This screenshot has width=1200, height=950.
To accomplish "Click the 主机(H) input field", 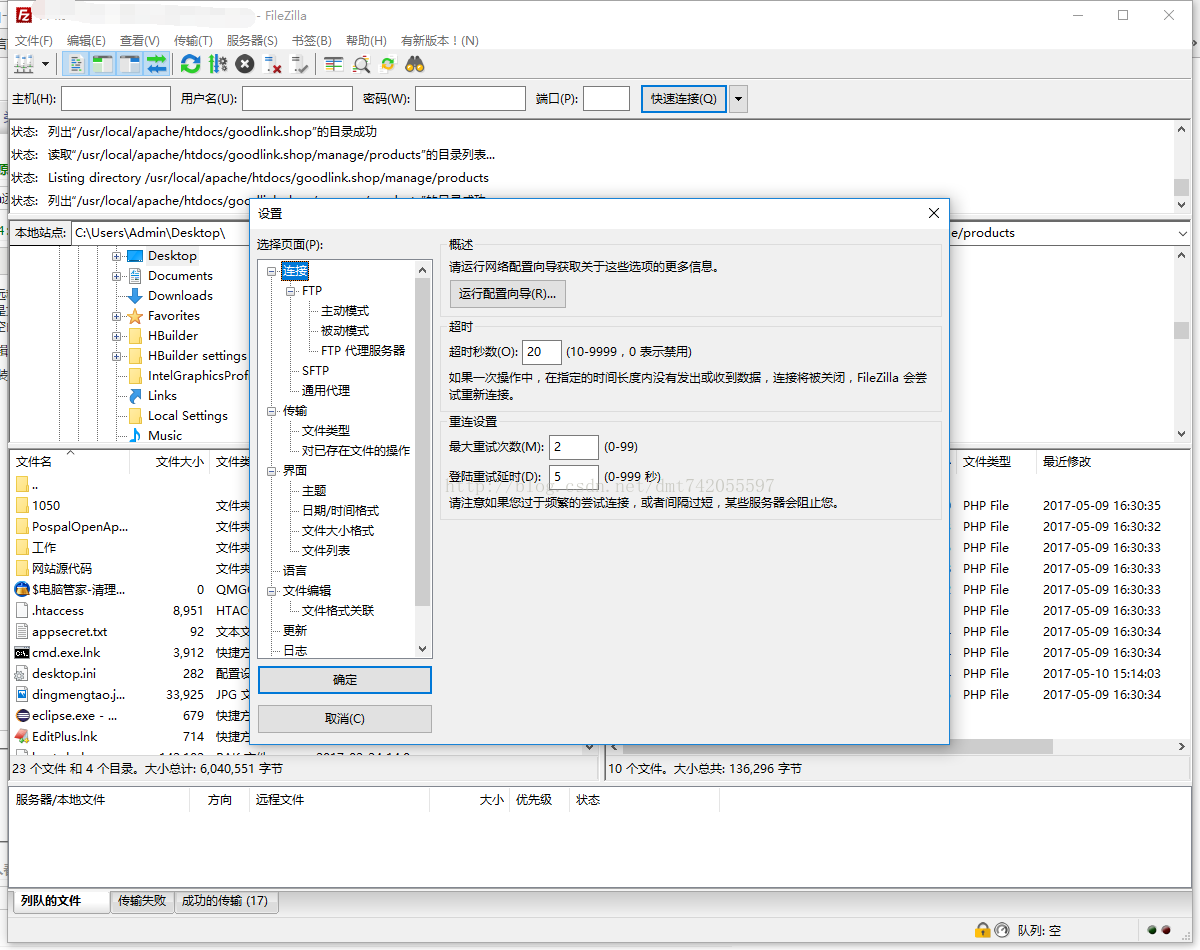I will point(116,99).
